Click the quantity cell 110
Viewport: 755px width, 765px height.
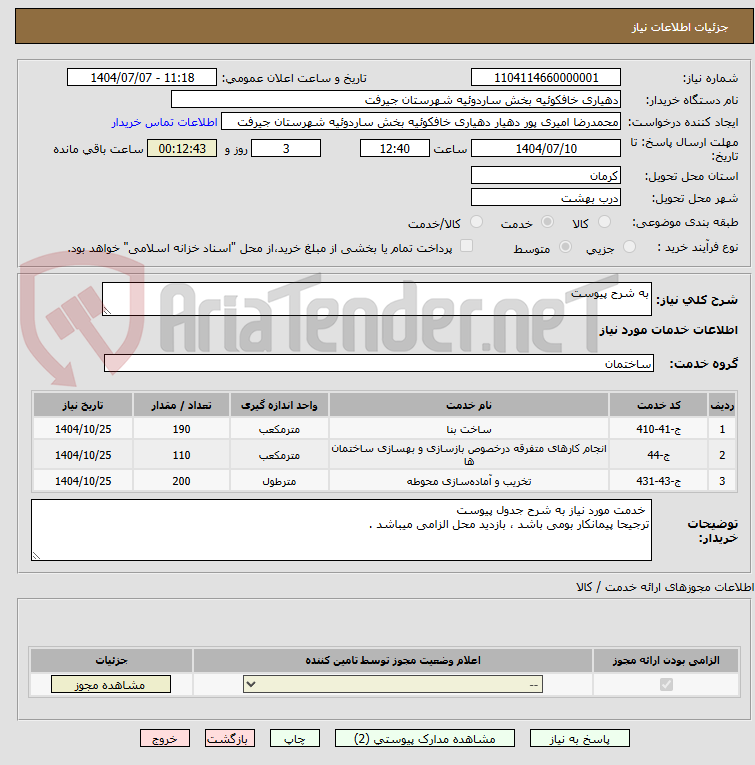(x=181, y=455)
